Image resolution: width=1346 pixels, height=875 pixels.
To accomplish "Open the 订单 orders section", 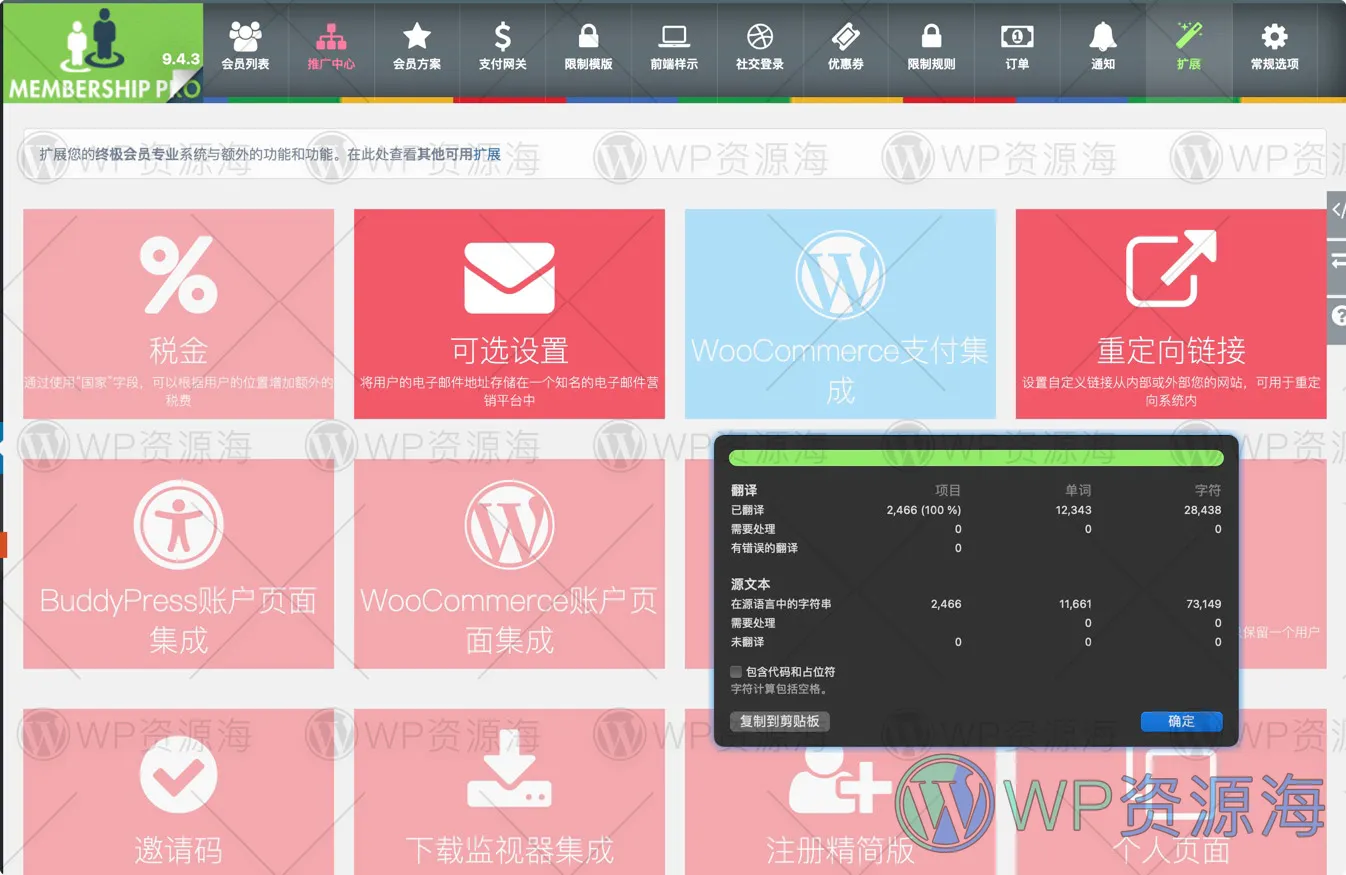I will click(1016, 47).
